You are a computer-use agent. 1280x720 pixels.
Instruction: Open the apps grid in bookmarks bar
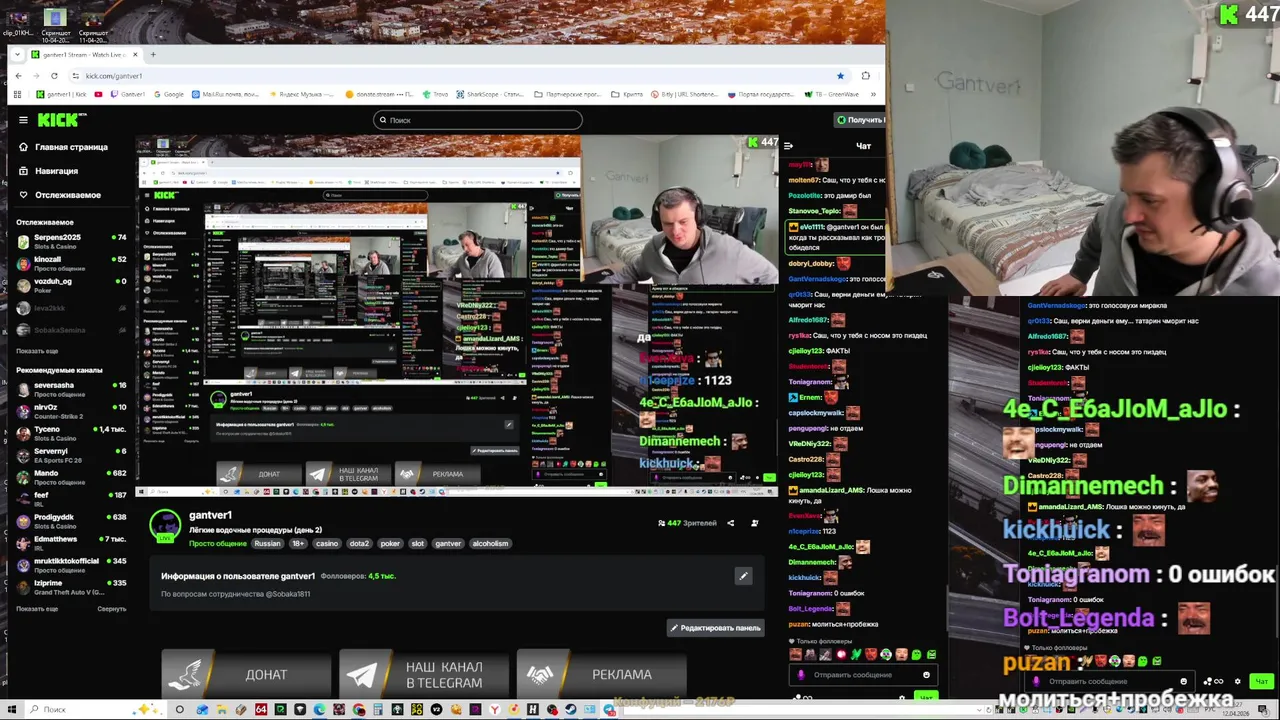click(19, 94)
